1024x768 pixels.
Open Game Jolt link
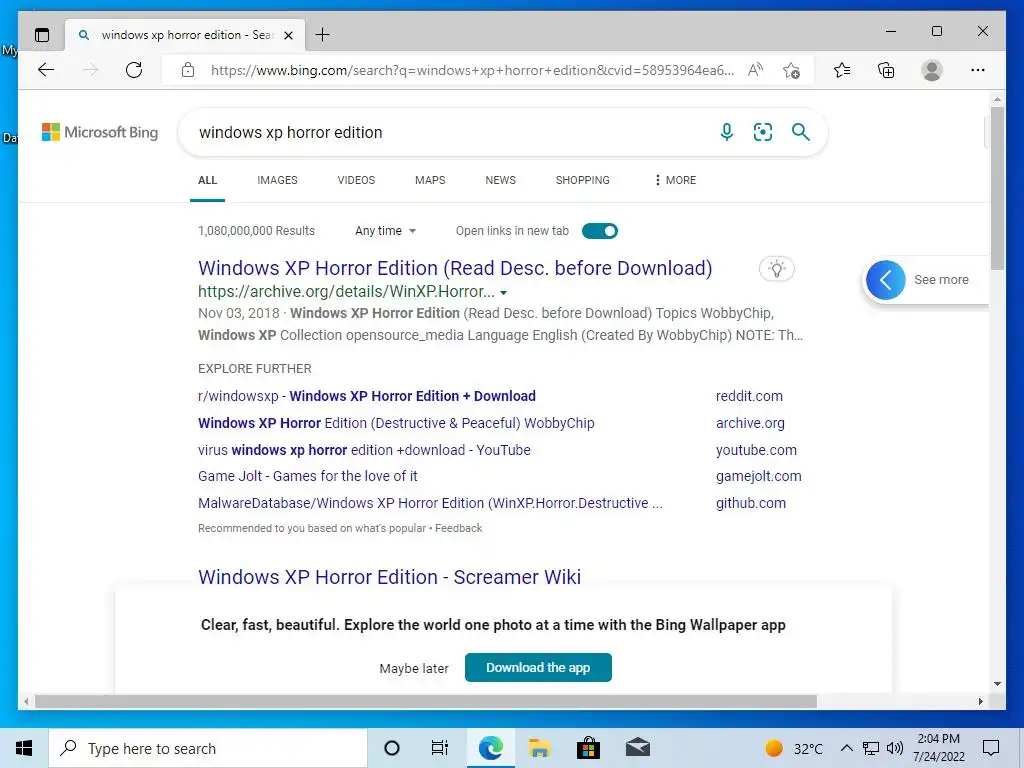(x=308, y=476)
